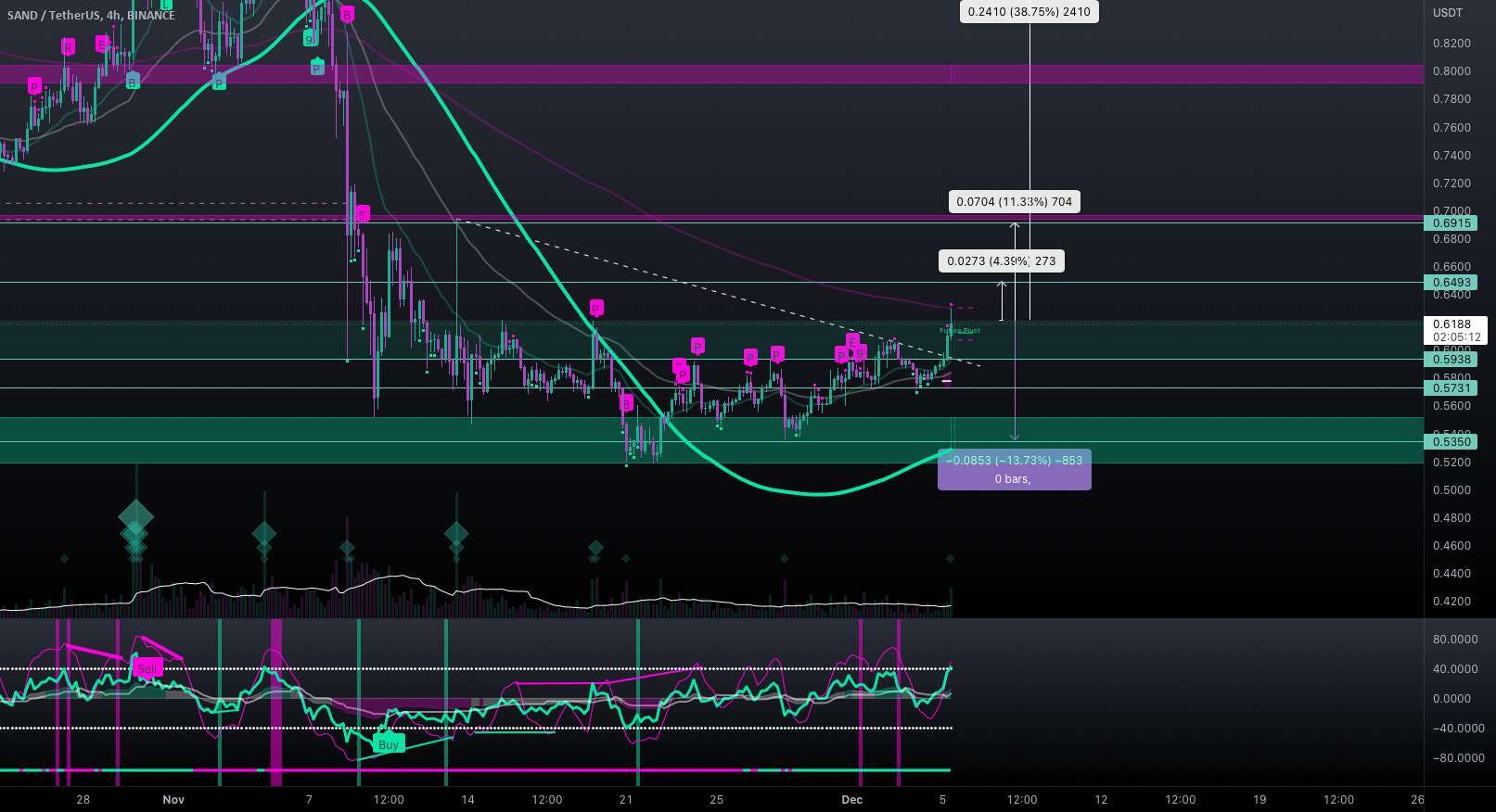The image size is (1496, 812).
Task: Click the 7 date on time axis
Action: (309, 800)
